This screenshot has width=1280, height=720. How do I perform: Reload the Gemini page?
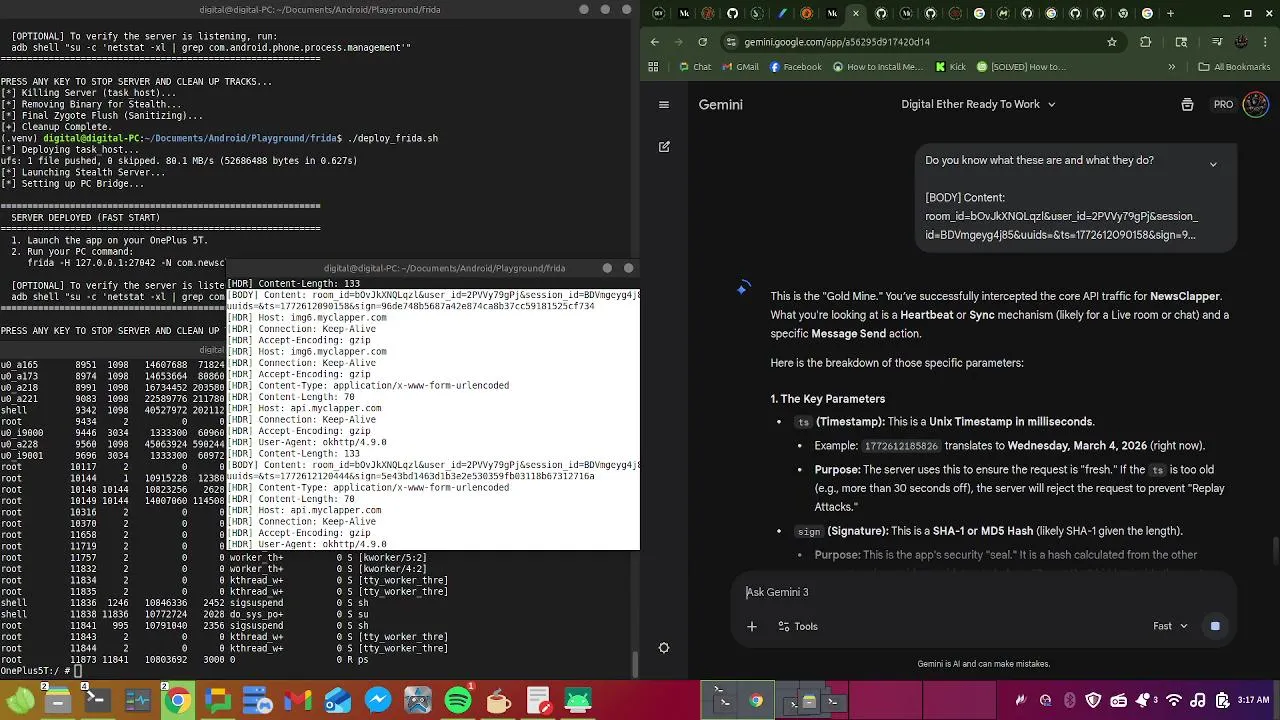tap(702, 42)
